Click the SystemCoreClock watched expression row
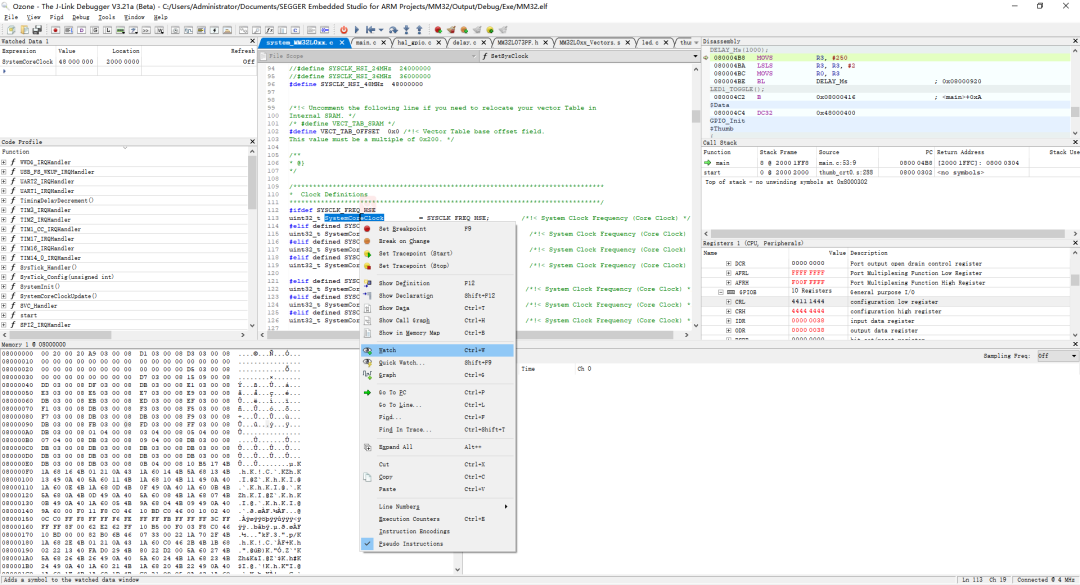The image size is (1080, 585). 128,61
